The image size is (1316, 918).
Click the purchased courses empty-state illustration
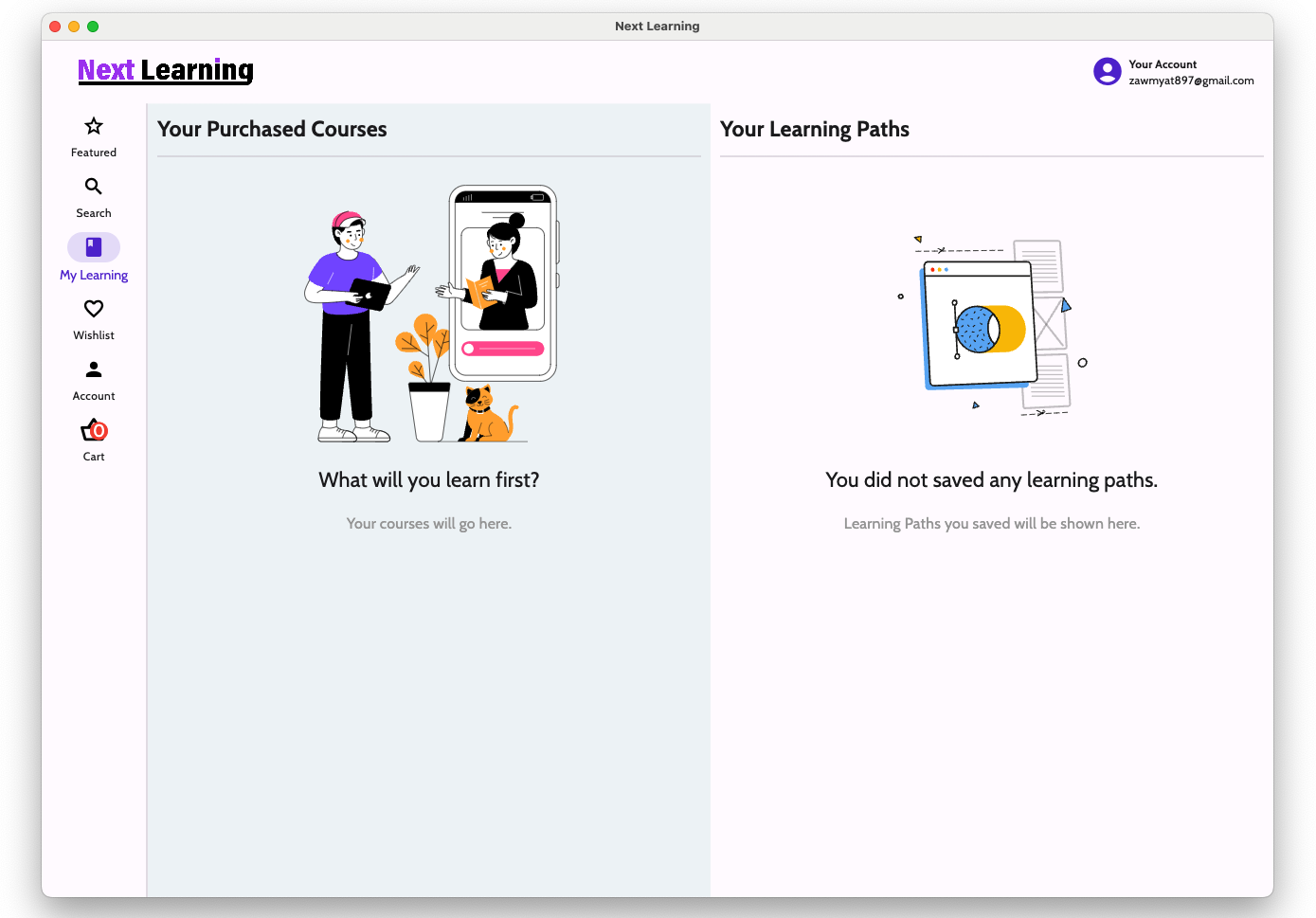(x=429, y=315)
